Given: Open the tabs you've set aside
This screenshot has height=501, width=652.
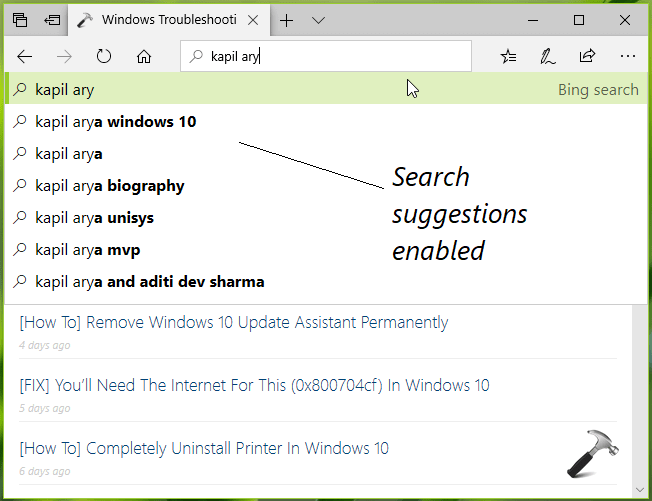Looking at the screenshot, I should pyautogui.click(x=20, y=20).
